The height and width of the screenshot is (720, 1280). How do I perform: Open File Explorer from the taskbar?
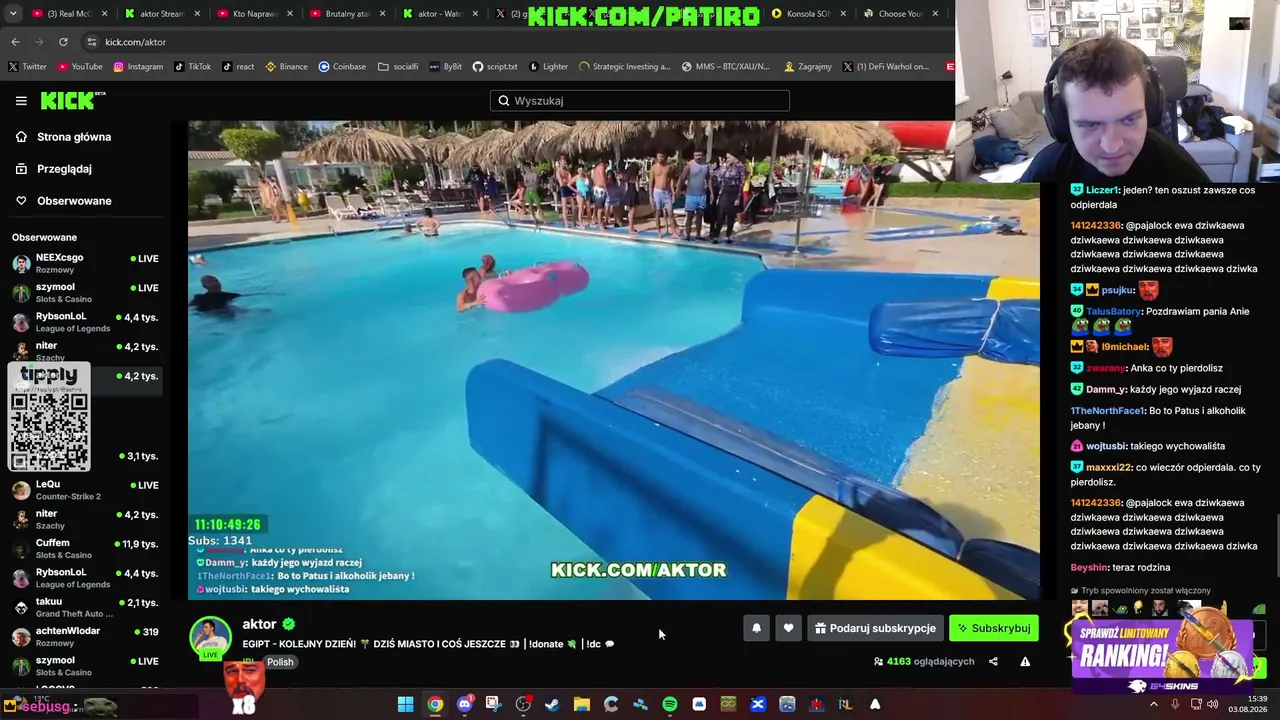click(x=582, y=704)
